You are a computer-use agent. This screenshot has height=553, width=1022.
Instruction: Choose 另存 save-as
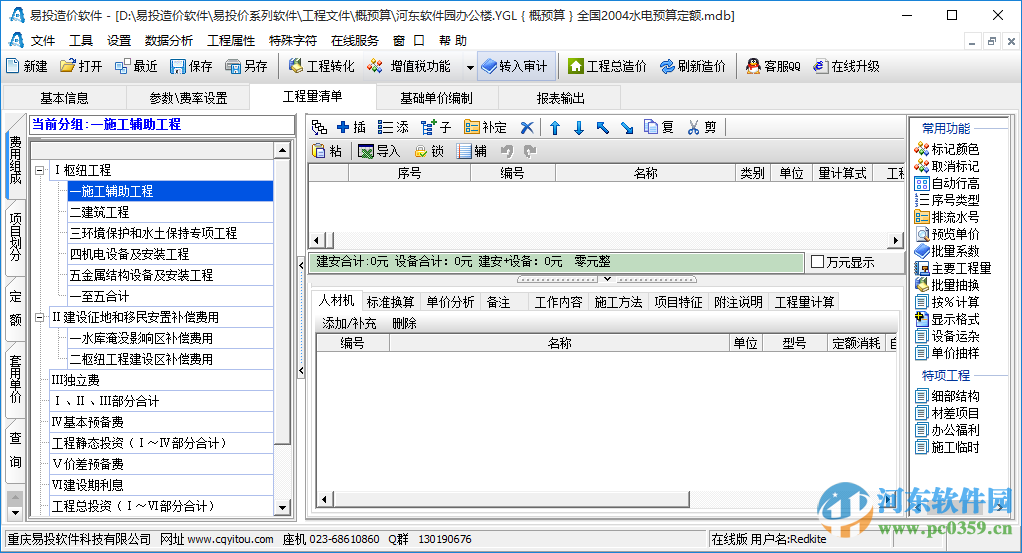point(246,66)
